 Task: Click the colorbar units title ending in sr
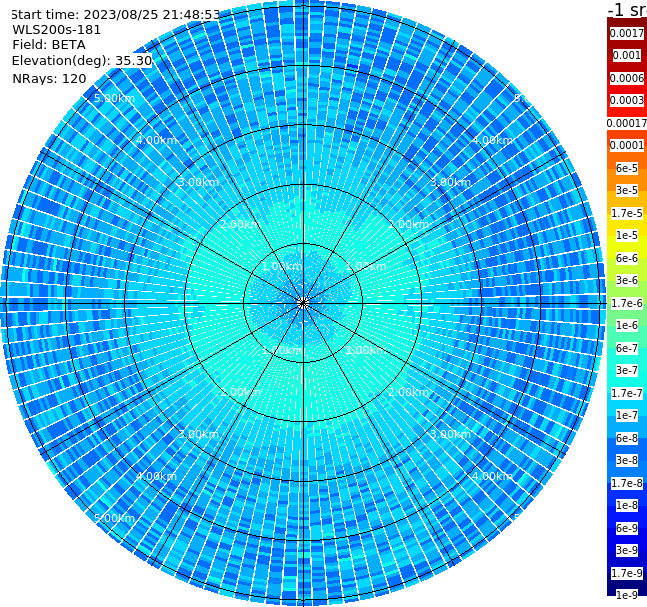click(627, 9)
